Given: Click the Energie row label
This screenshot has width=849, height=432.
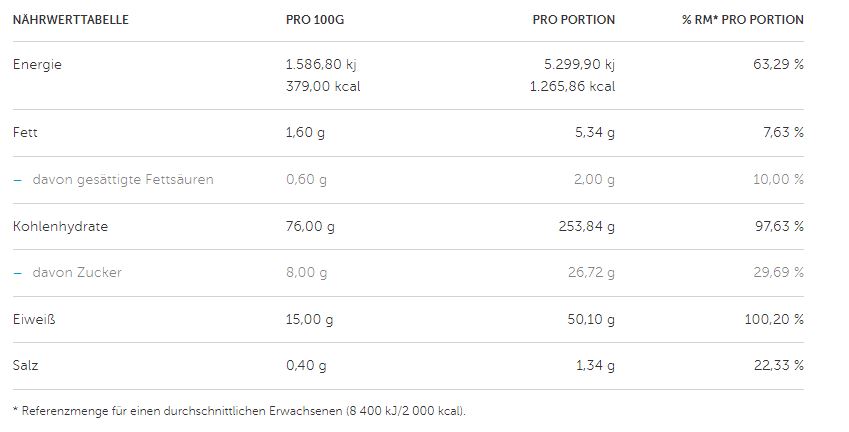Looking at the screenshot, I should 37,65.
